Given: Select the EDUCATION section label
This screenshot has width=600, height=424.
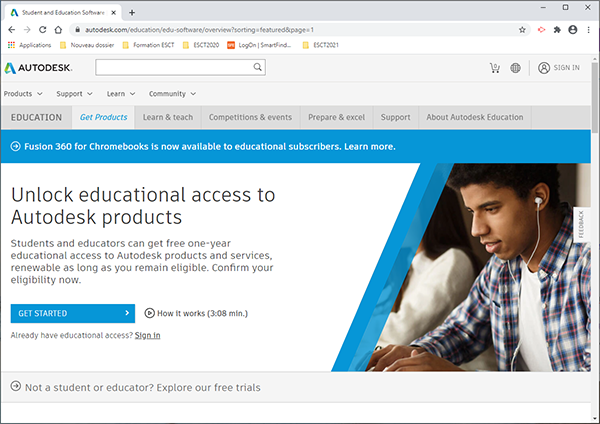Looking at the screenshot, I should [x=36, y=117].
